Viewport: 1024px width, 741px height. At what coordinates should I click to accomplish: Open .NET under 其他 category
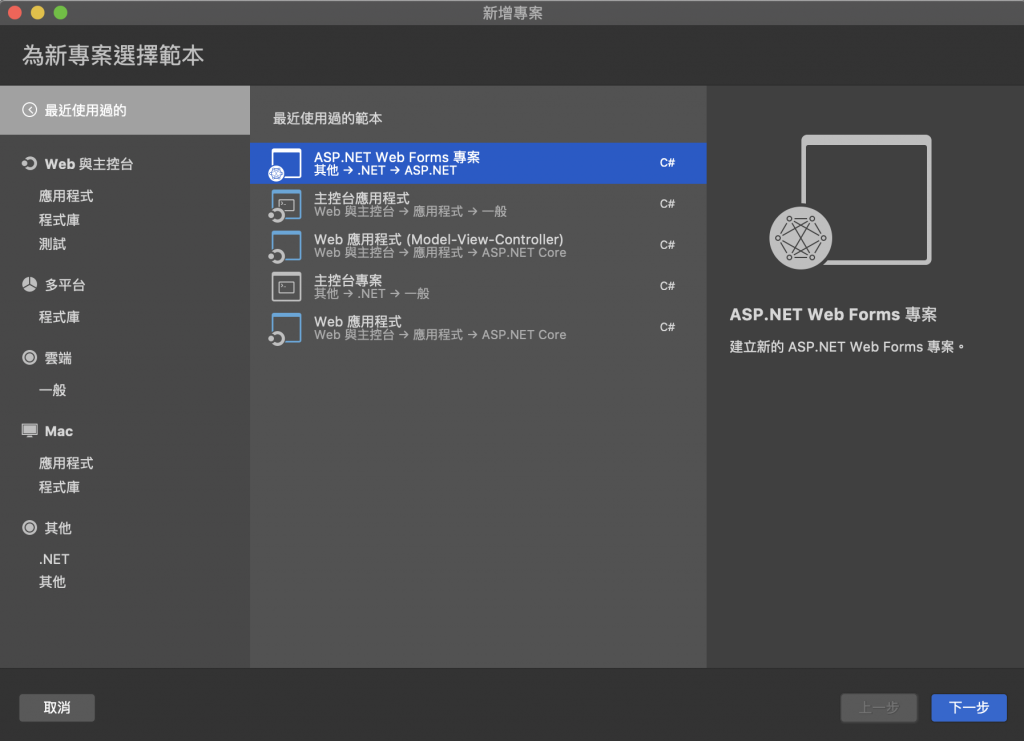pos(54,559)
